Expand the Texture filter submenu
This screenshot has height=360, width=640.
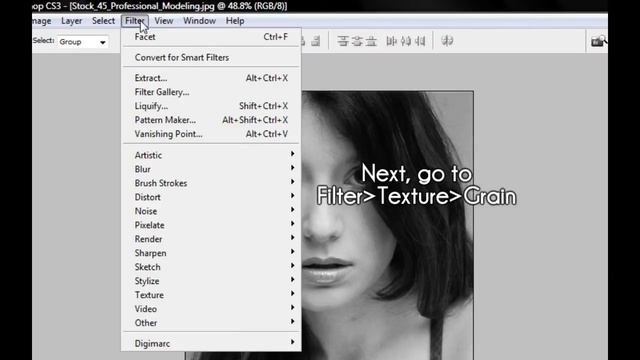(x=211, y=295)
